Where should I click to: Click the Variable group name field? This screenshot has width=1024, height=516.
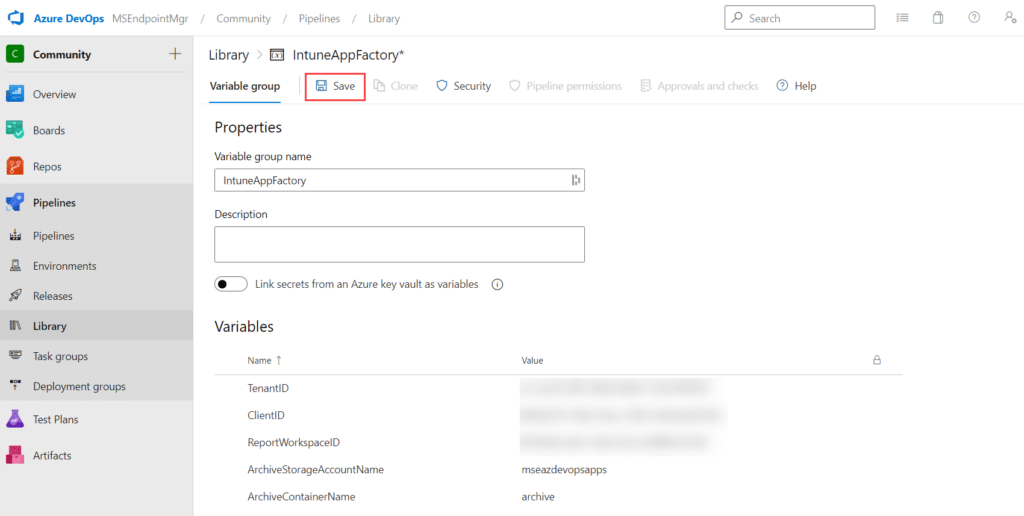click(399, 180)
